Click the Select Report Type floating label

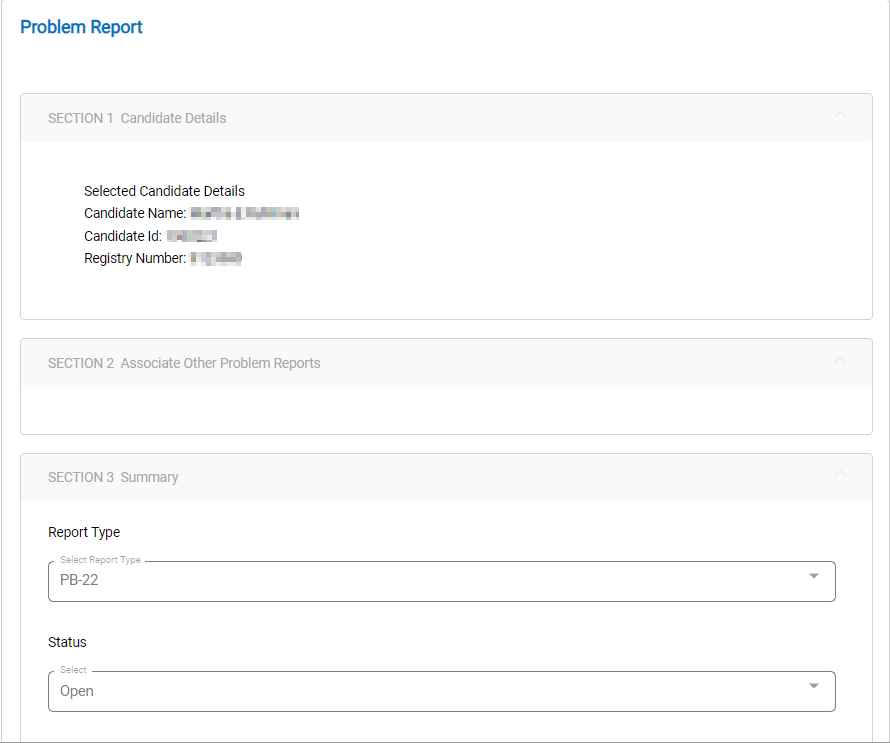coord(100,560)
